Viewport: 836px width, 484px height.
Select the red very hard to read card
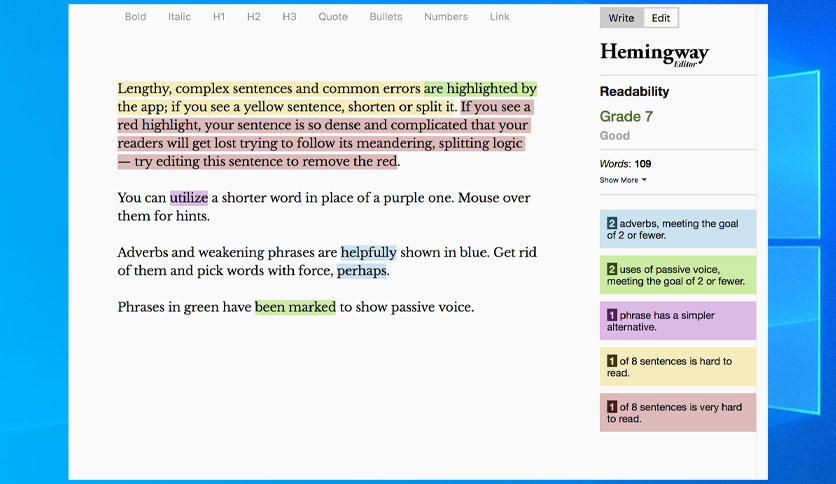point(678,413)
